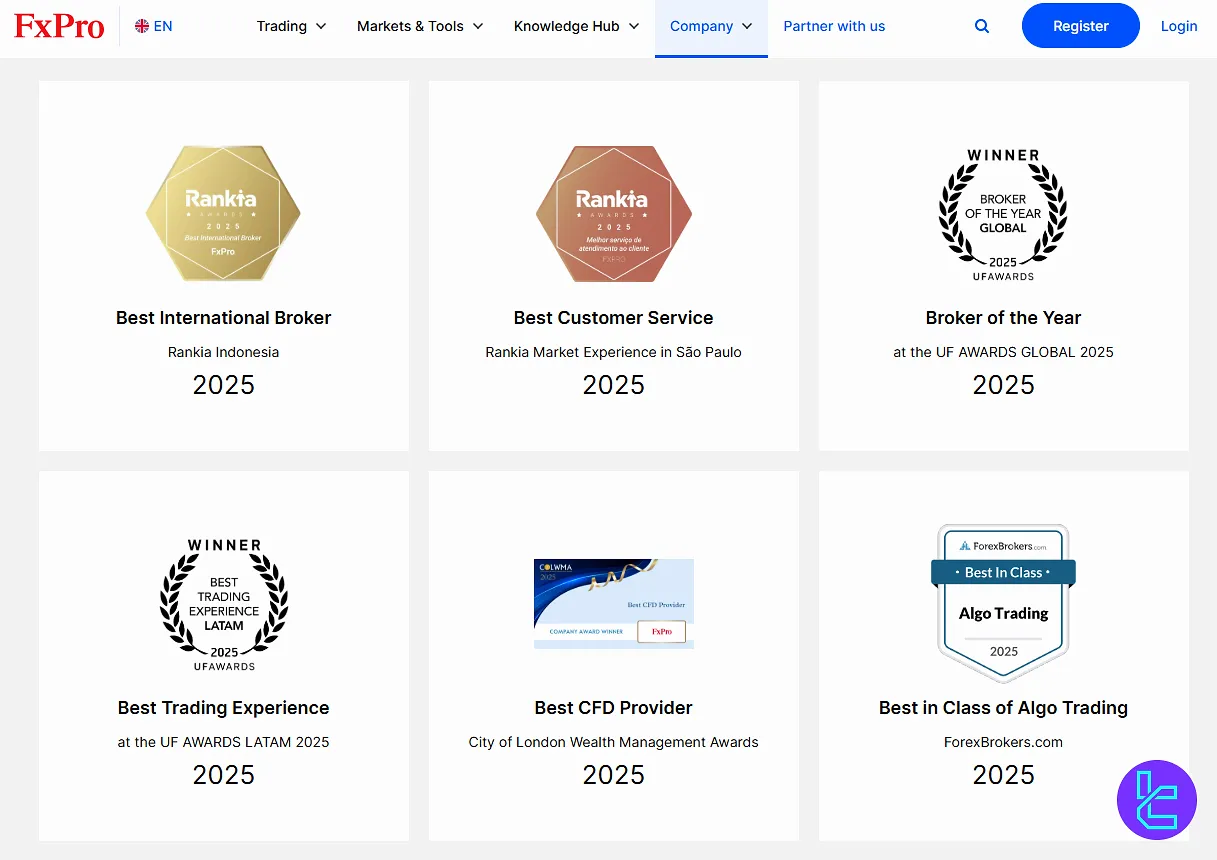Screen dimensions: 1217x860
Task: Click the FxPro logo
Action: 59,27
